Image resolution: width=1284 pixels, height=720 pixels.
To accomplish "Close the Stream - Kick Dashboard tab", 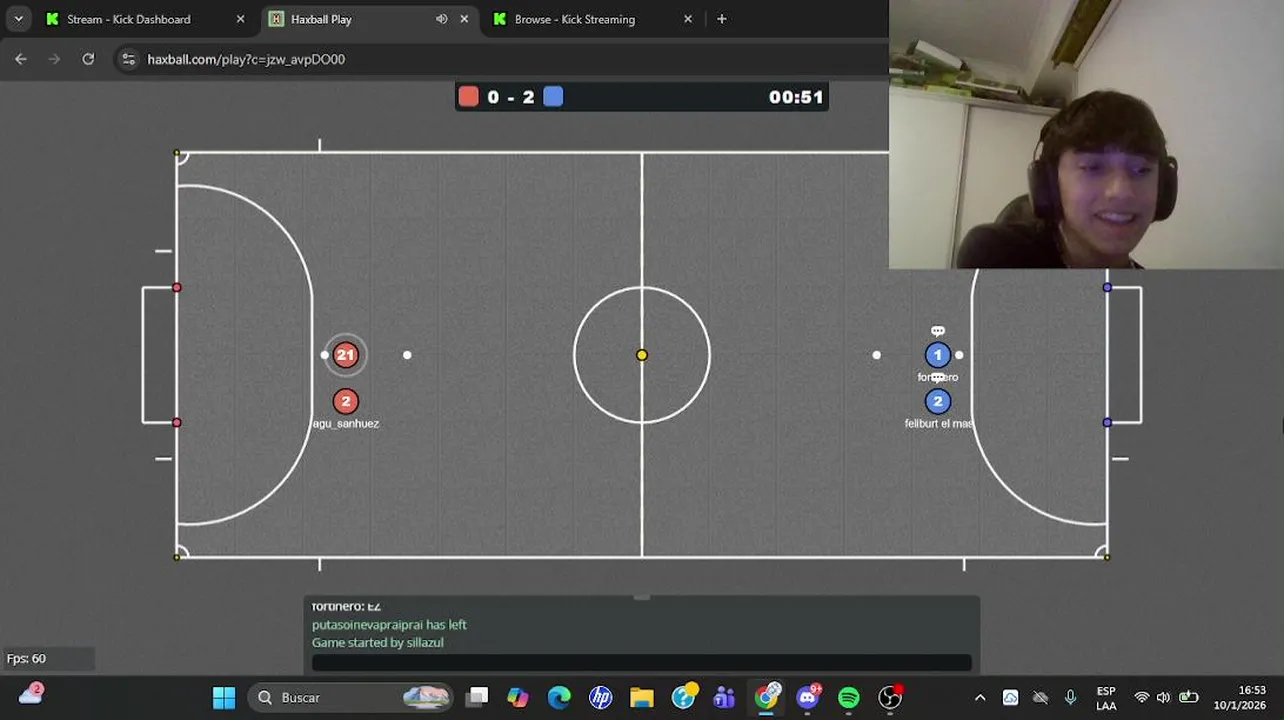I will coord(240,19).
